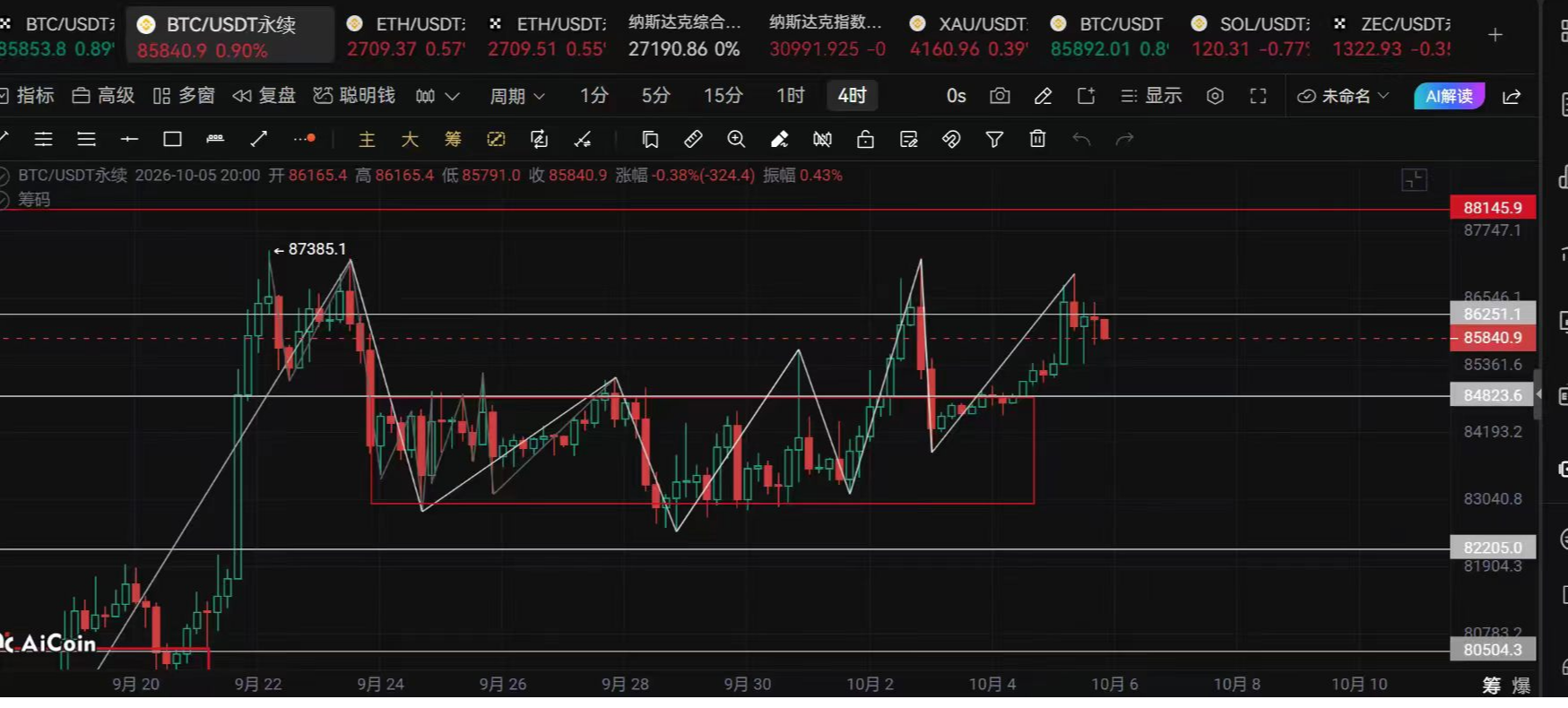Delete drawings with the trash icon
Image resolution: width=1568 pixels, height=708 pixels.
1037,139
